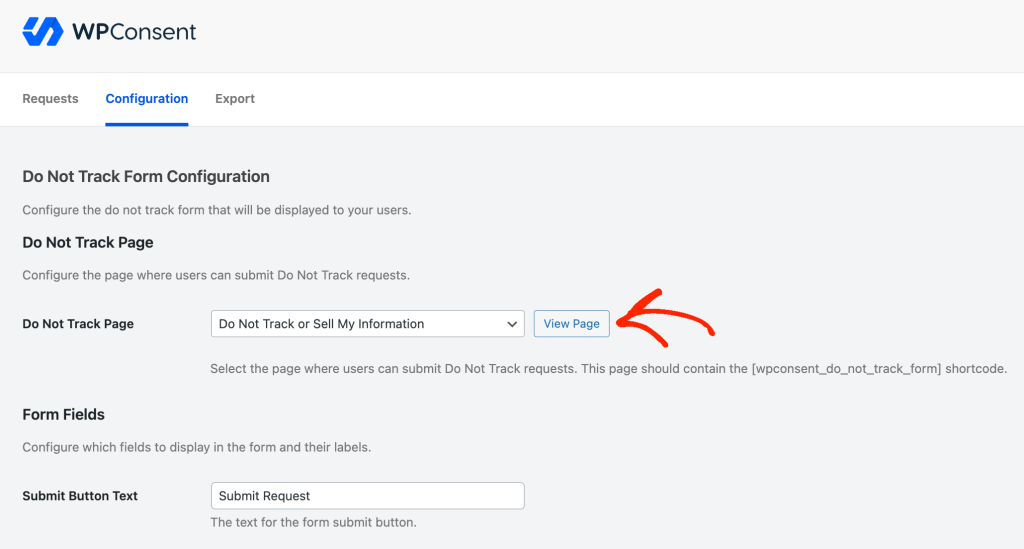The image size is (1024, 549).
Task: Click the Do Not Track Page field label
Action: click(x=78, y=324)
